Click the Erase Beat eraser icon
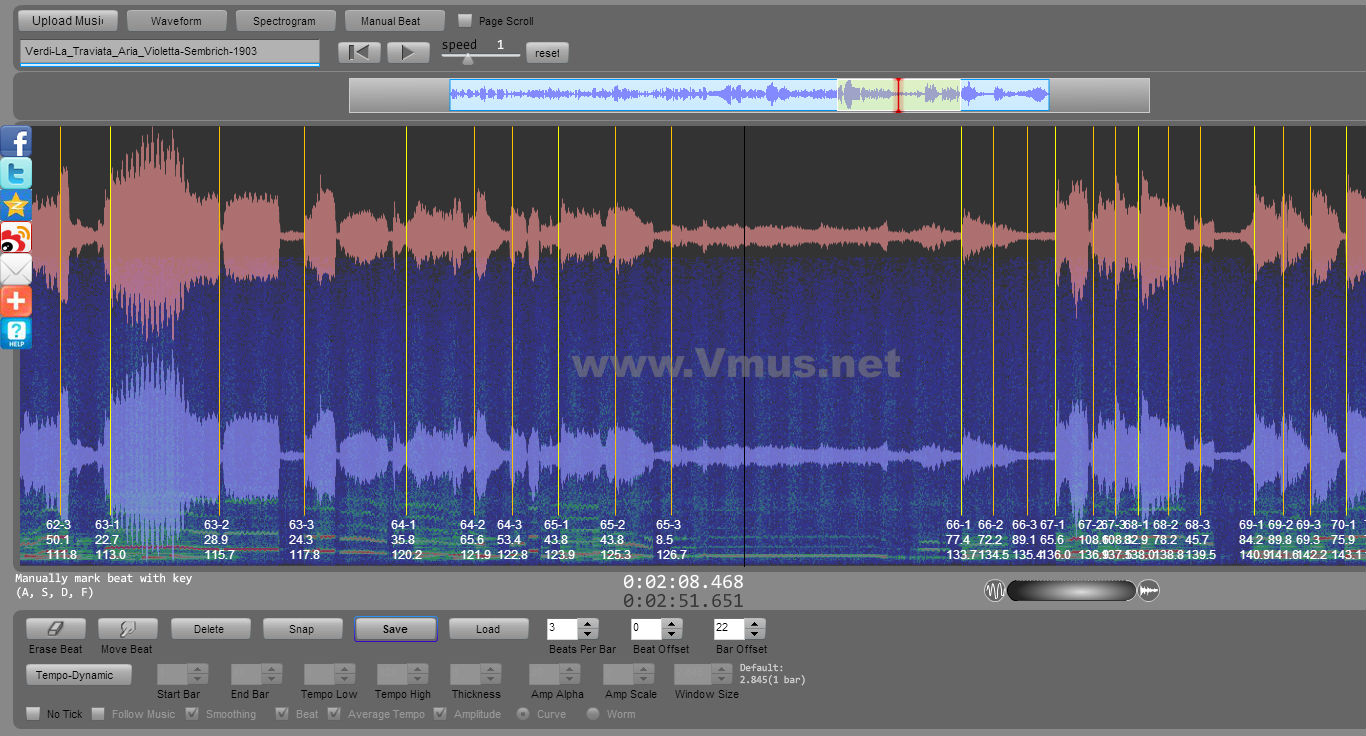Screen dimensions: 1366x736 (x=55, y=629)
